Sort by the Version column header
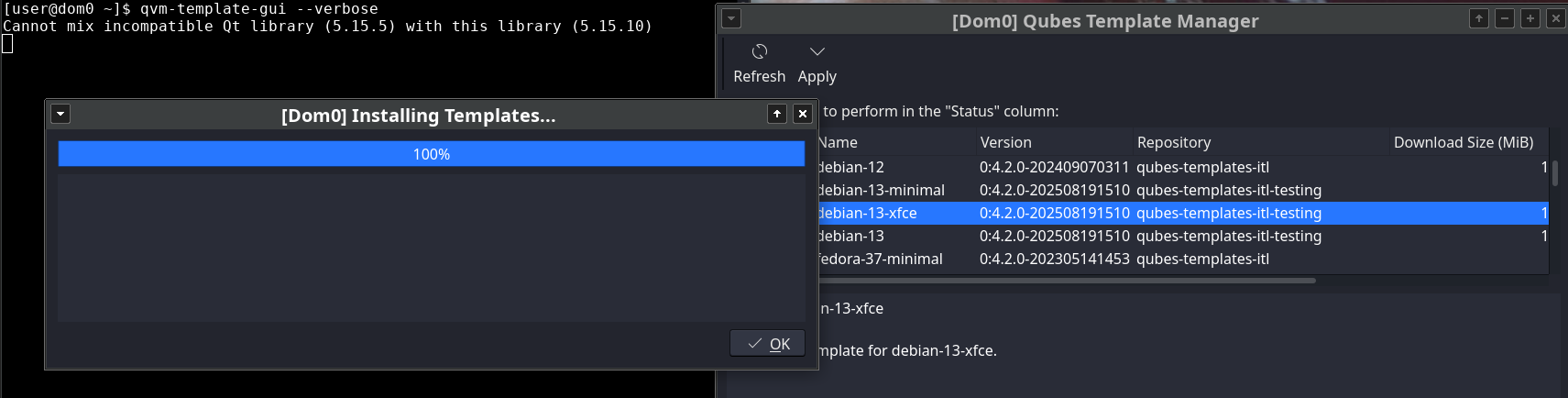This screenshot has width=1568, height=398. [x=1005, y=142]
